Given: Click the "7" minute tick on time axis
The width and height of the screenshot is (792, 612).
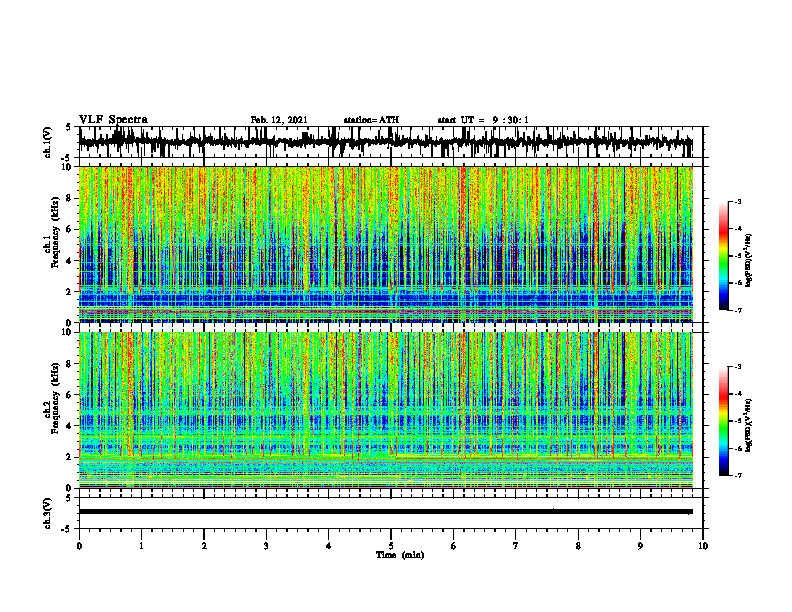Looking at the screenshot, I should coord(516,546).
